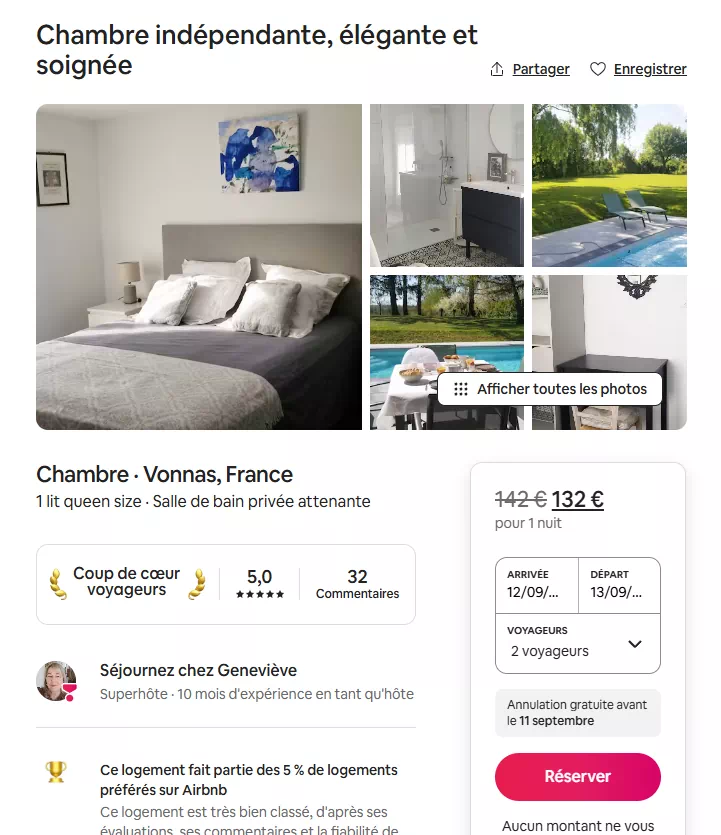Click the left laurel icon near Coup de cœur
Image resolution: width=721 pixels, height=835 pixels.
58,584
